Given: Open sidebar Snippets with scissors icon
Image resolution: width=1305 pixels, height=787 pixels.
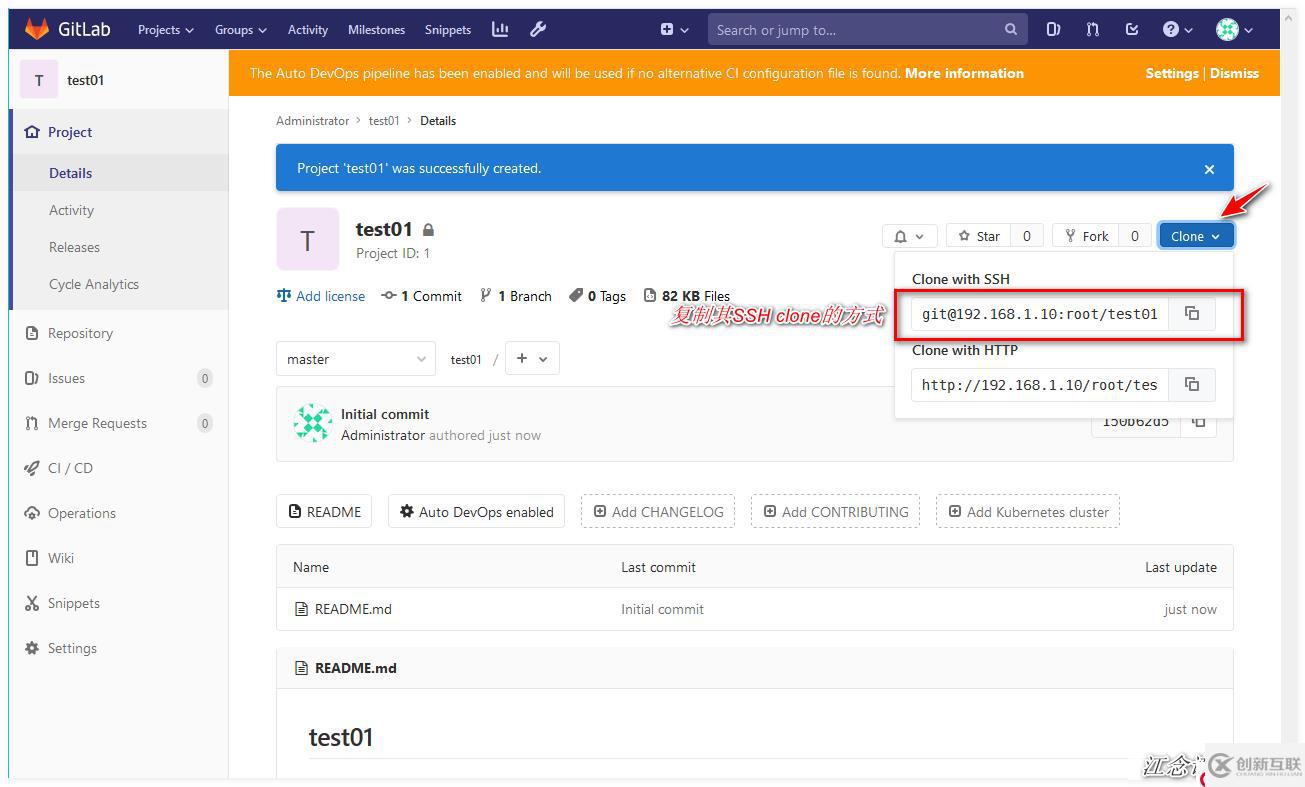Looking at the screenshot, I should pyautogui.click(x=118, y=603).
